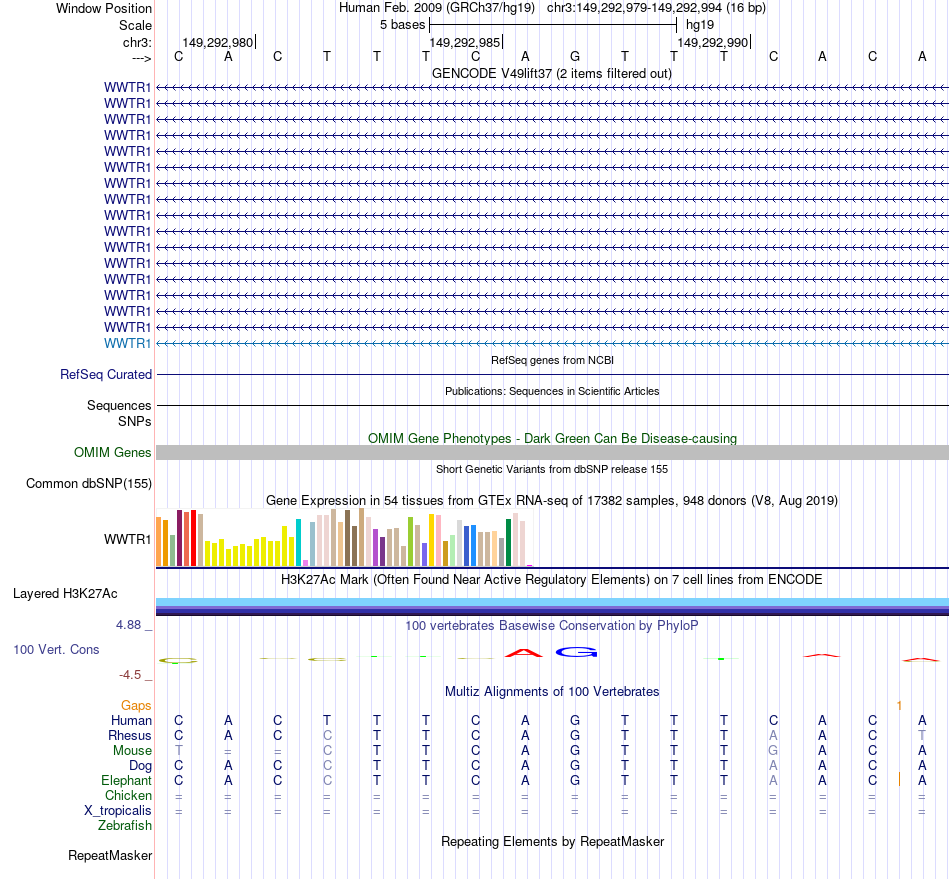
Task: Click the gray OMIM Genes bar
Action: click(552, 453)
